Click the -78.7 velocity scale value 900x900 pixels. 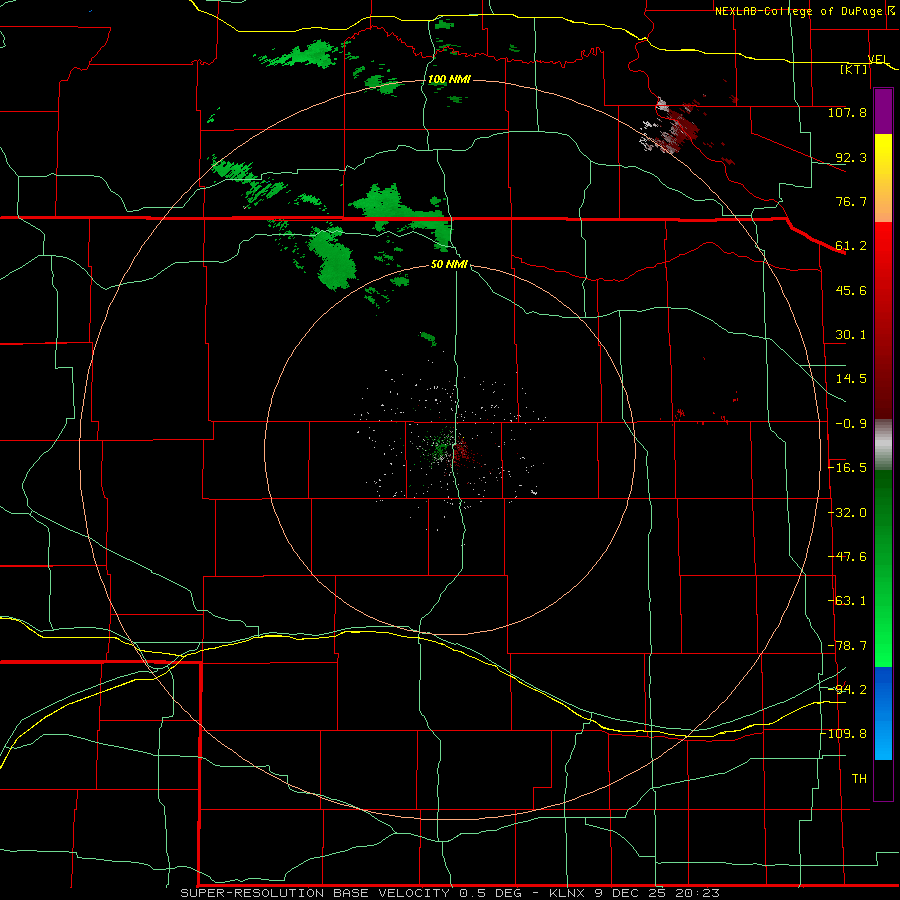tap(847, 646)
